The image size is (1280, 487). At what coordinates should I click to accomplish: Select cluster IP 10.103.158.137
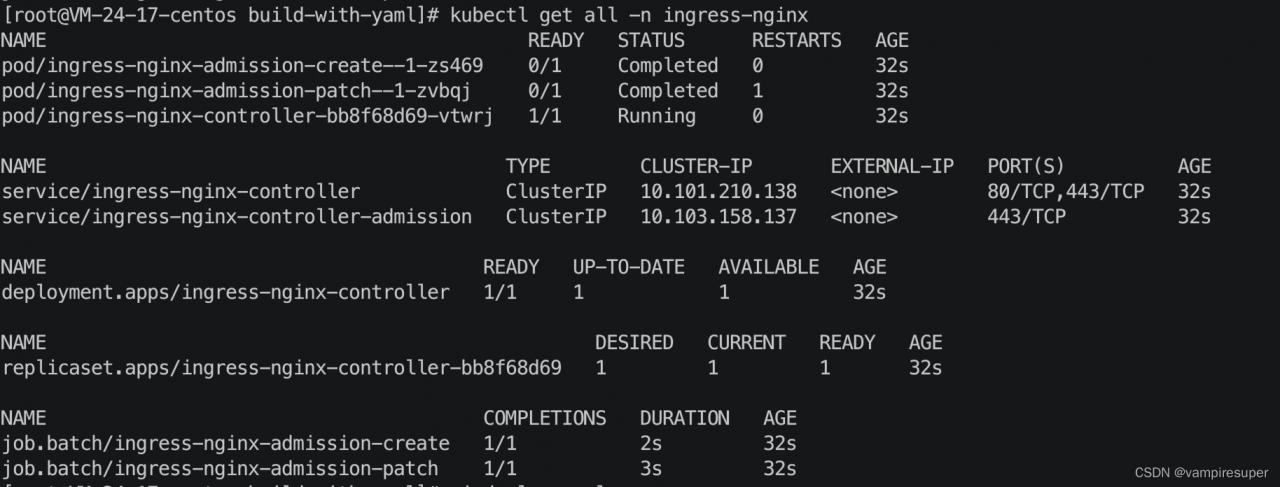[x=718, y=216]
